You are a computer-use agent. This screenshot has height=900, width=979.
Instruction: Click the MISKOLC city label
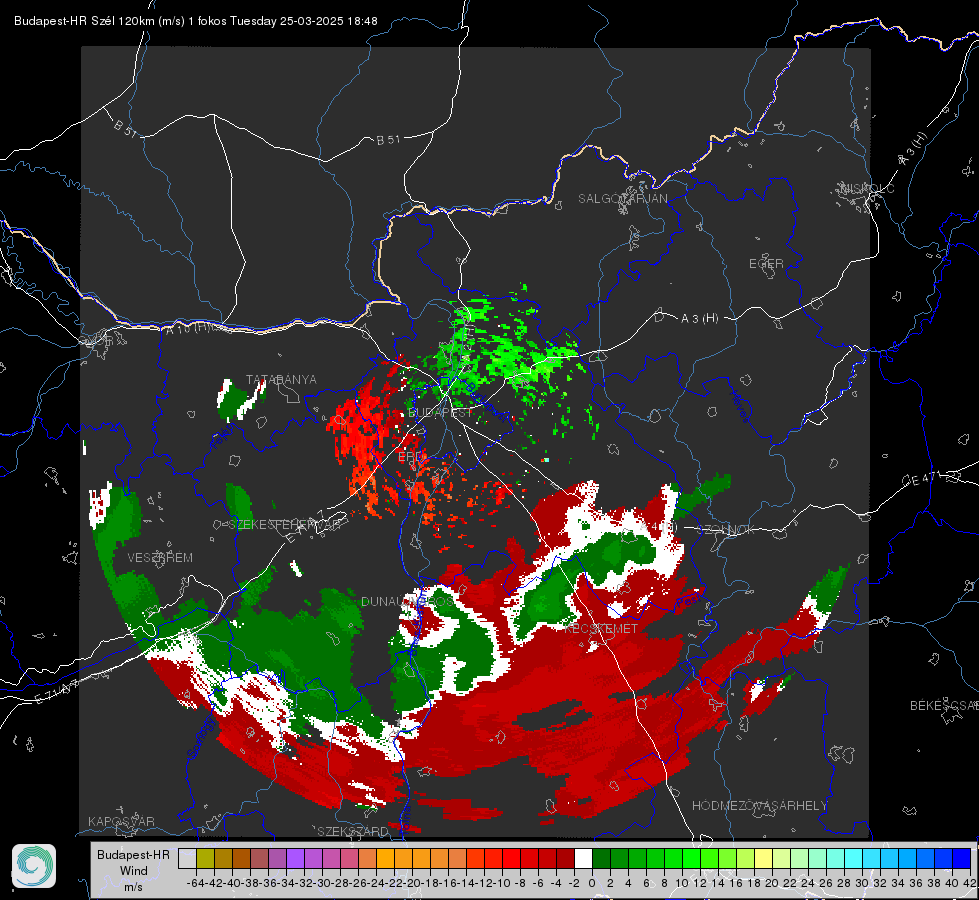click(x=867, y=188)
